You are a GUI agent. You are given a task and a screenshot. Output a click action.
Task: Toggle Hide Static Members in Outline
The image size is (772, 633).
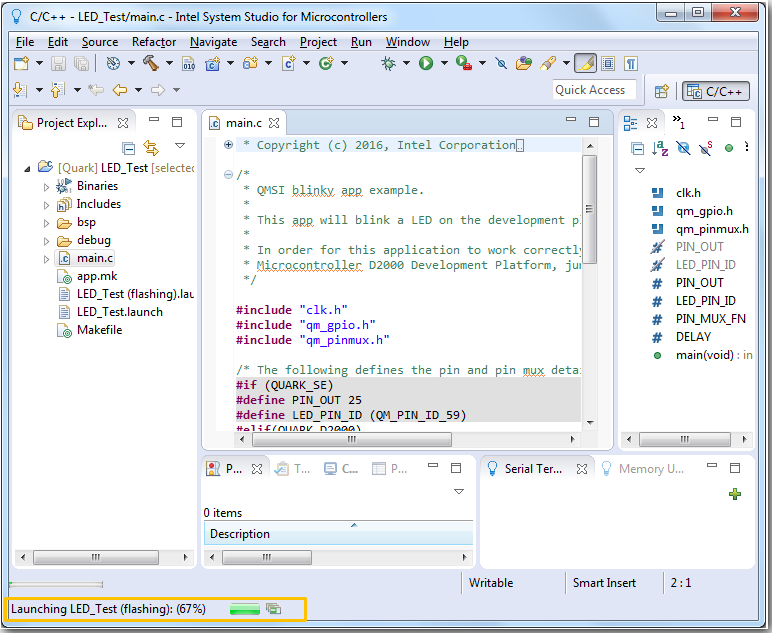pos(706,148)
